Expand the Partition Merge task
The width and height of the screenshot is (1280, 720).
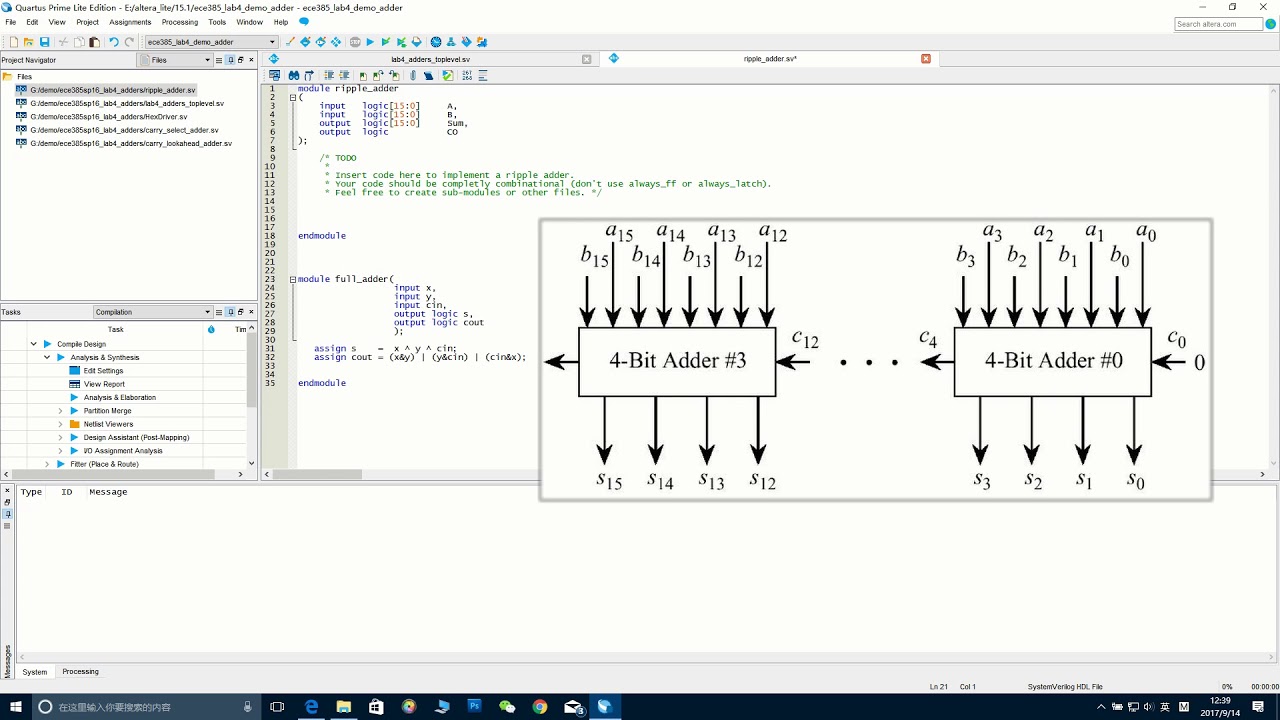coord(60,411)
